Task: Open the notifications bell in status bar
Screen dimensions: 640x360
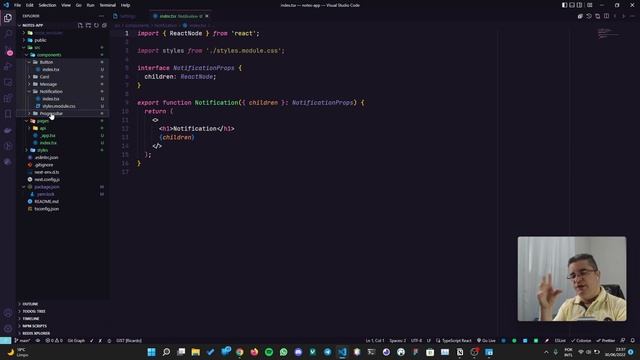Action: pyautogui.click(x=633, y=340)
